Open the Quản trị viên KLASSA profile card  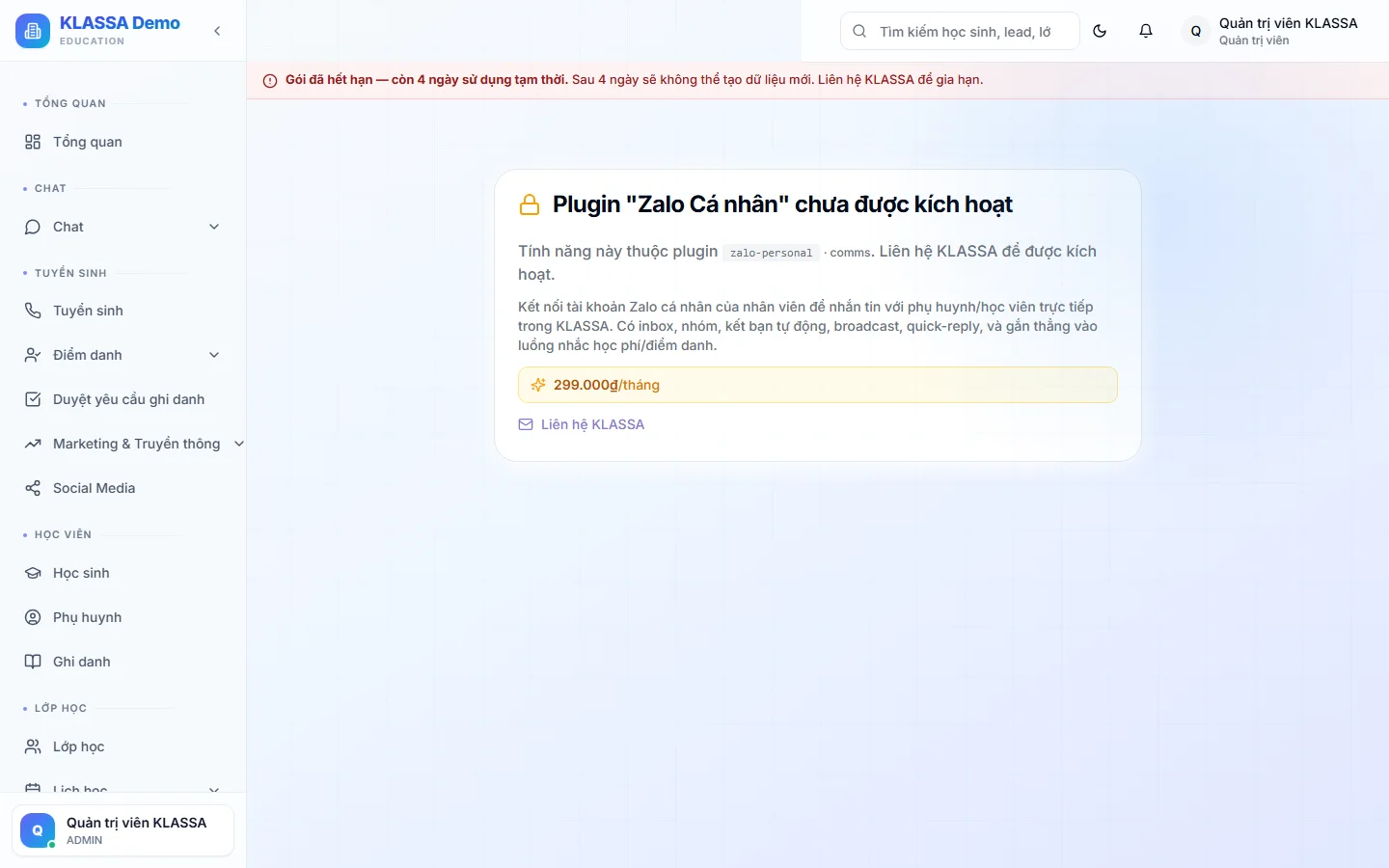pyautogui.click(x=123, y=830)
